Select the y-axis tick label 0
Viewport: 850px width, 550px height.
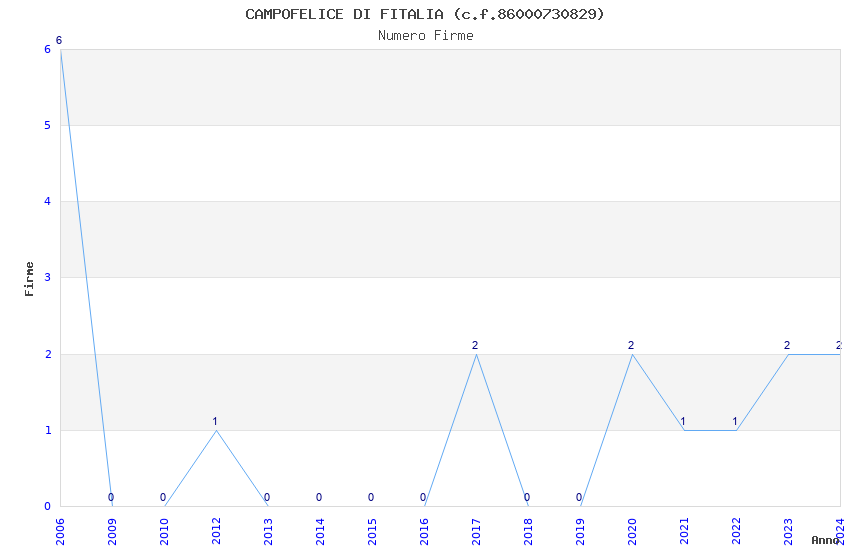[48, 506]
